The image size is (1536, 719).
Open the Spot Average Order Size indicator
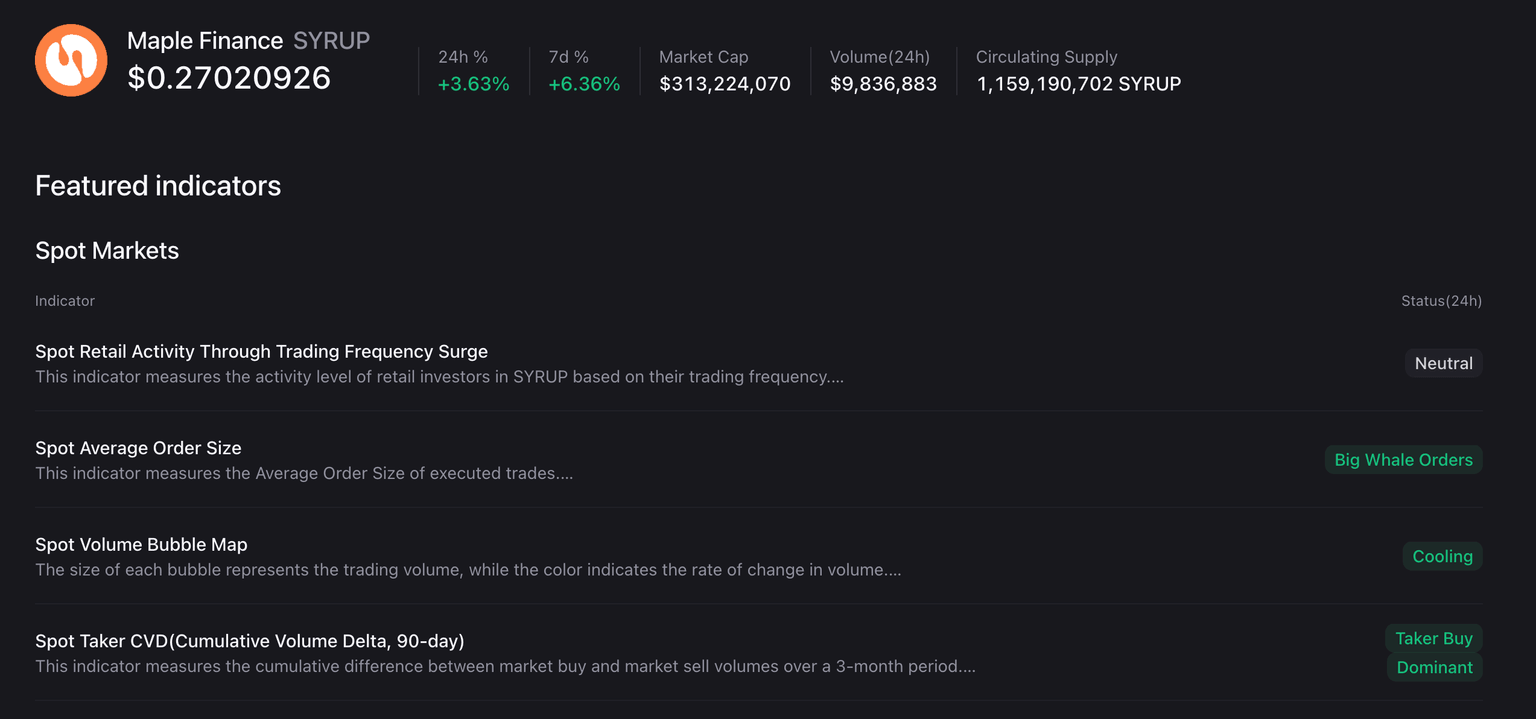click(x=138, y=448)
